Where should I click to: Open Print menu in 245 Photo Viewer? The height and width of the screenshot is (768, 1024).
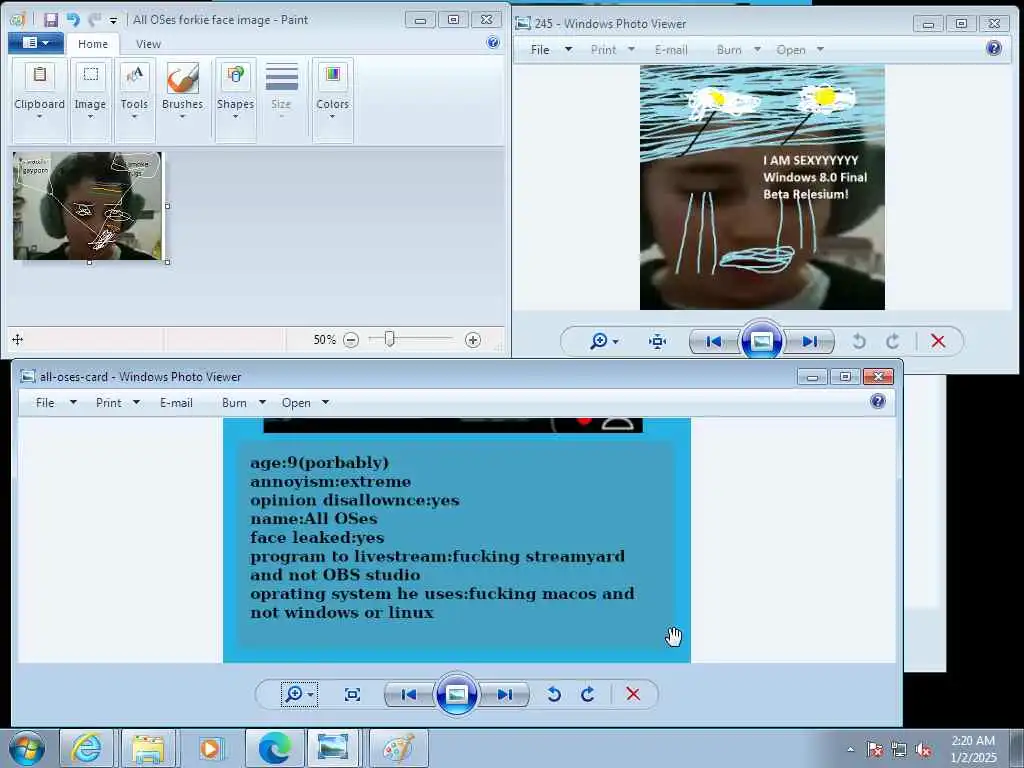coord(612,50)
